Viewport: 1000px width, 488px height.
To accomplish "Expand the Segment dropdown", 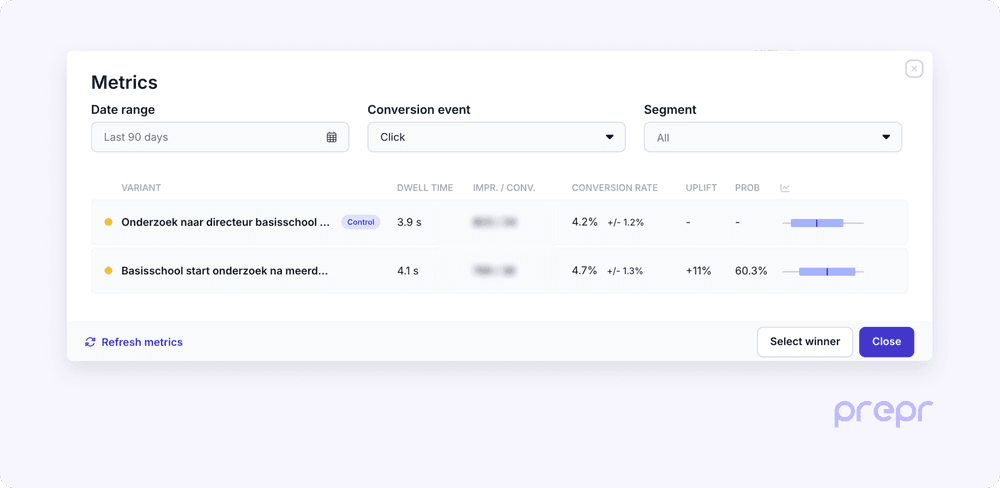I will click(772, 137).
